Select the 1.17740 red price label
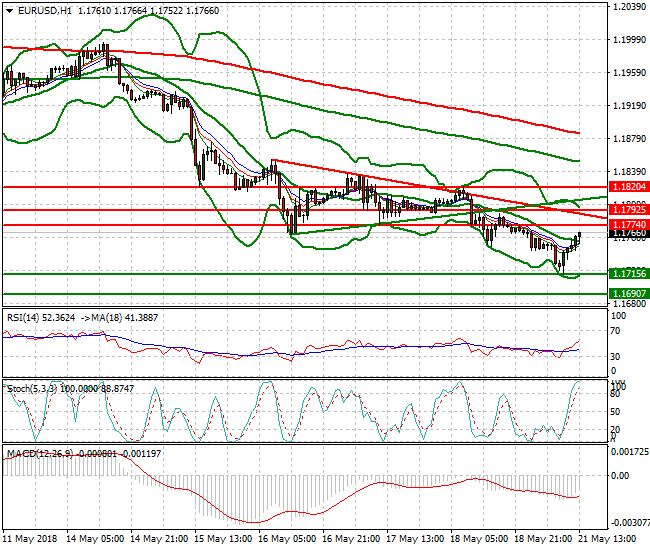The image size is (650, 550). pyautogui.click(x=629, y=225)
